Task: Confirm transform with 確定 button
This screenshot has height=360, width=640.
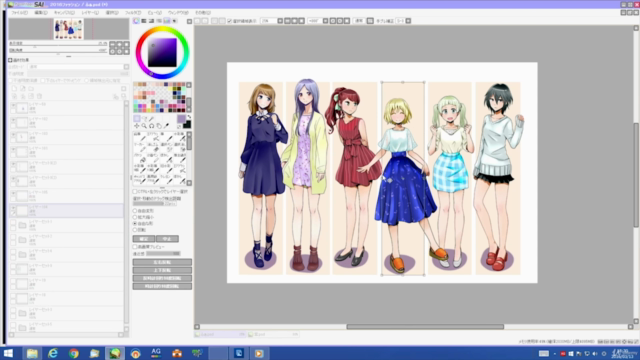Action: tap(144, 239)
